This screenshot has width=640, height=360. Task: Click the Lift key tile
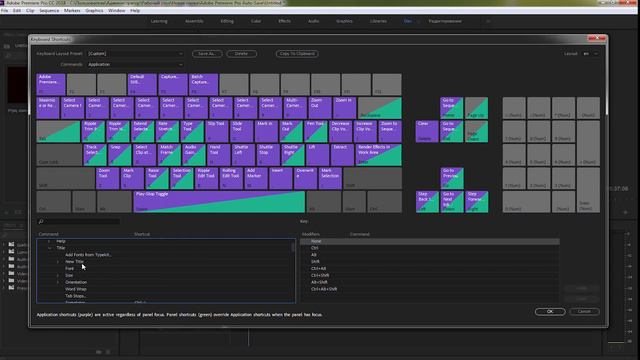point(317,155)
